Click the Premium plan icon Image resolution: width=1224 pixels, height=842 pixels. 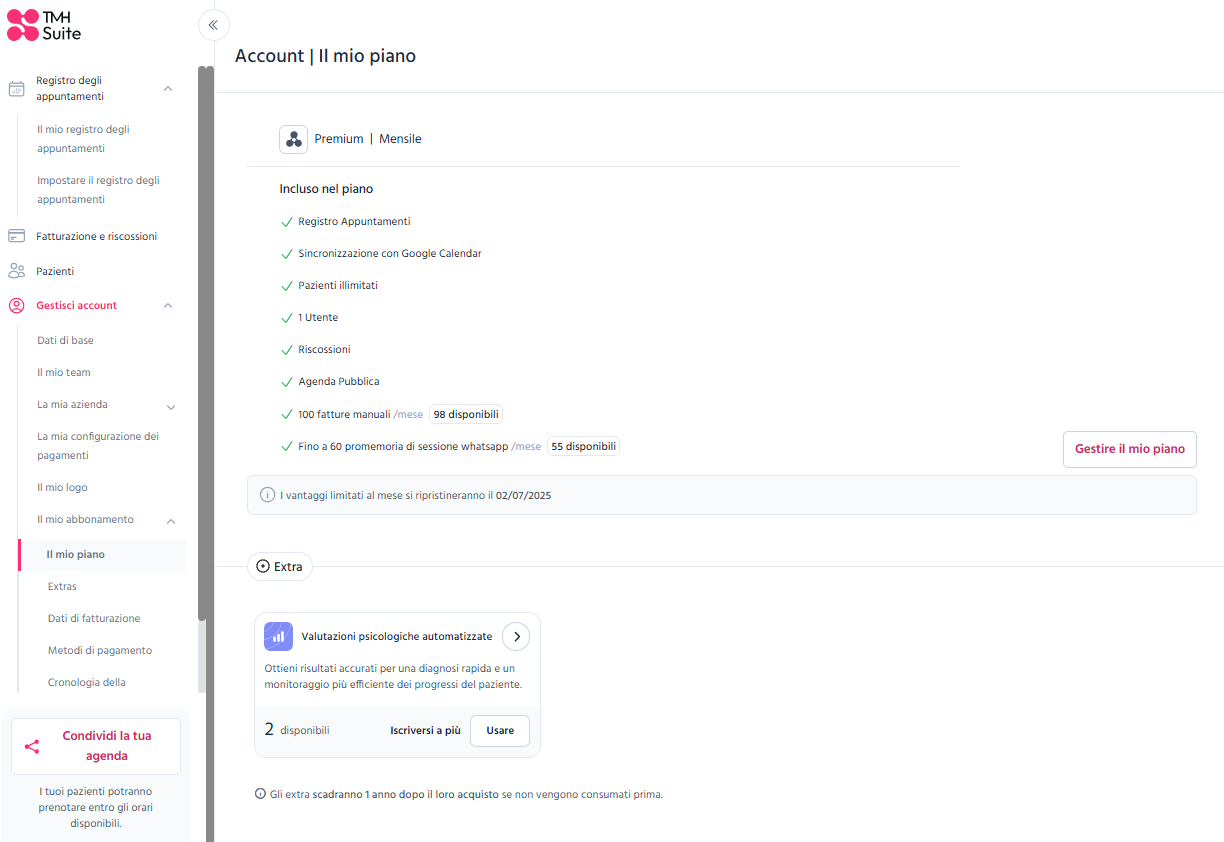coord(293,139)
